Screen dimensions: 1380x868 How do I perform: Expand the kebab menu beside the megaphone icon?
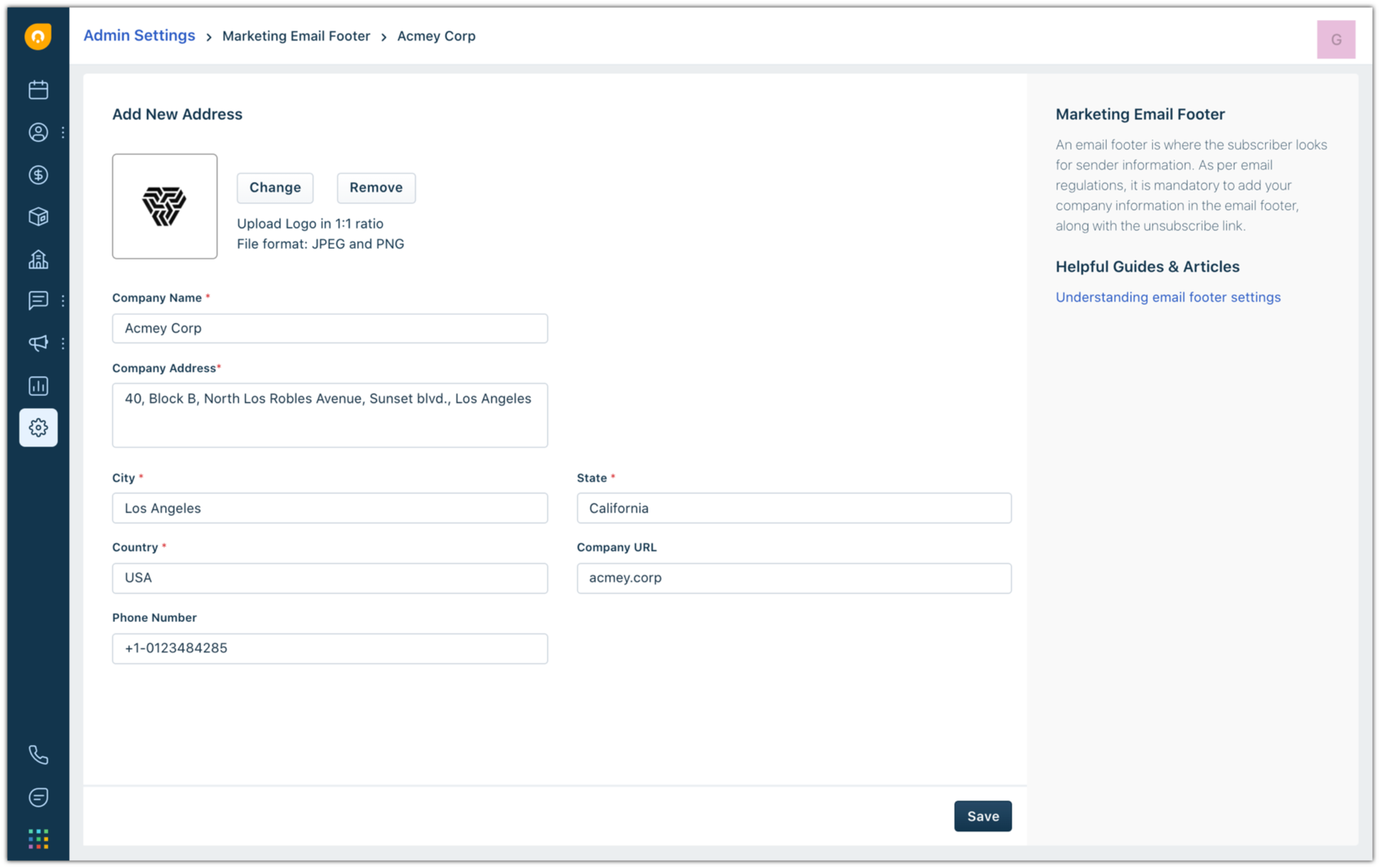point(63,343)
